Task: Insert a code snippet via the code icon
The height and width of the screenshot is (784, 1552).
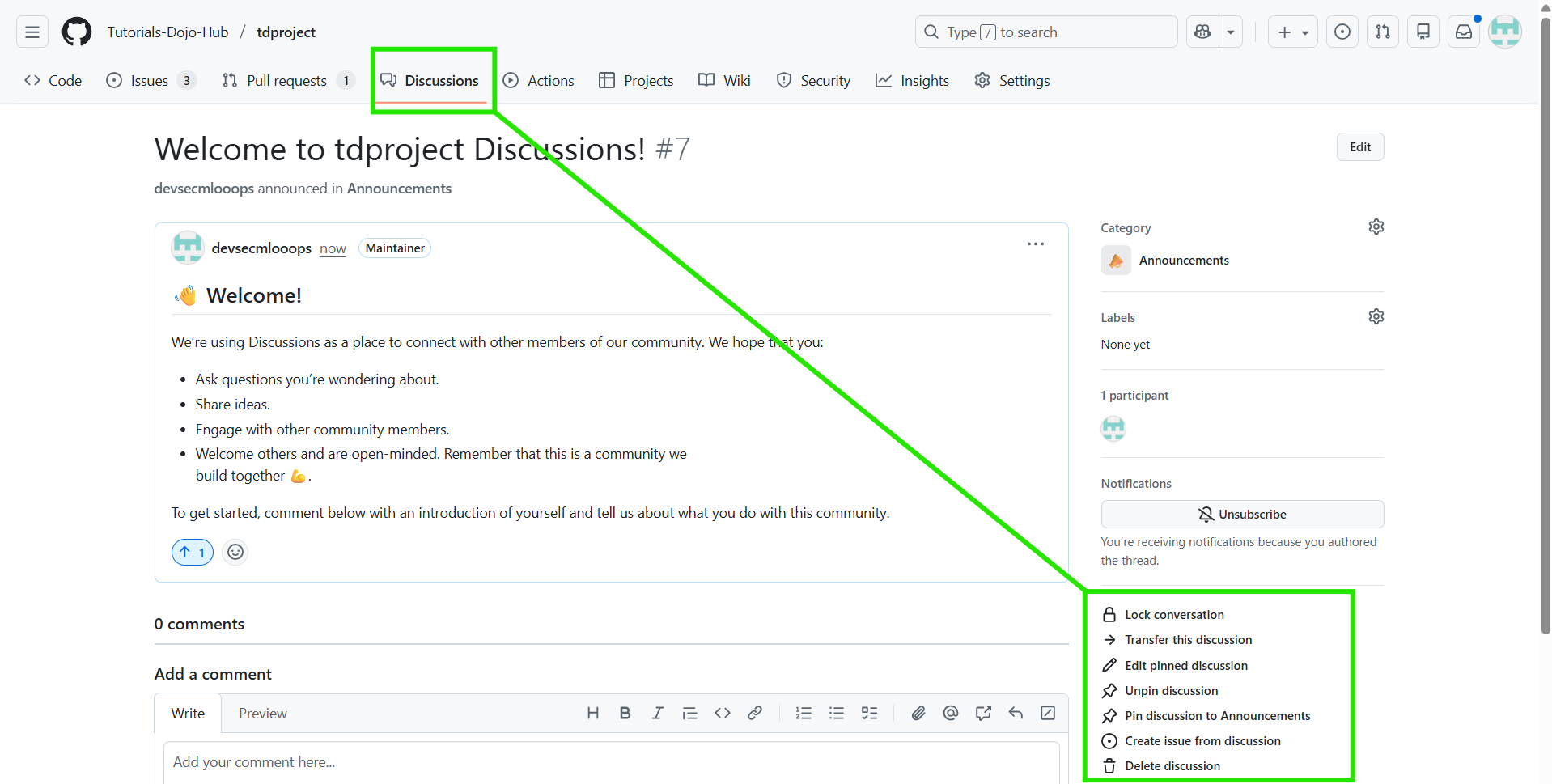Action: click(x=723, y=713)
